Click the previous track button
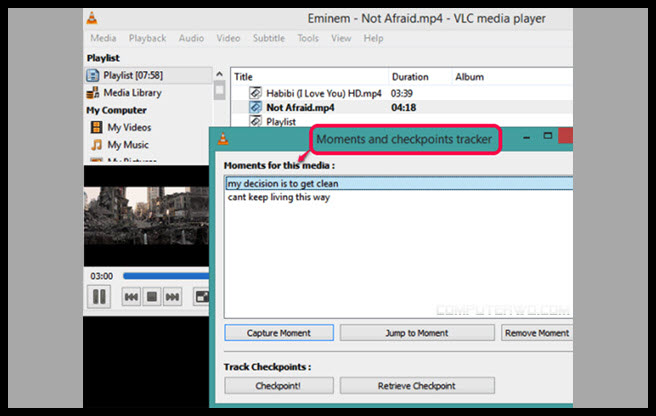 coord(130,296)
